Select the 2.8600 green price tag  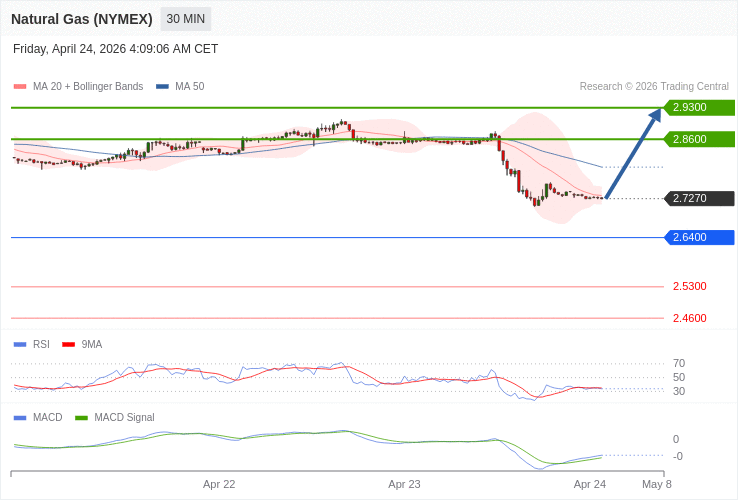pos(699,139)
